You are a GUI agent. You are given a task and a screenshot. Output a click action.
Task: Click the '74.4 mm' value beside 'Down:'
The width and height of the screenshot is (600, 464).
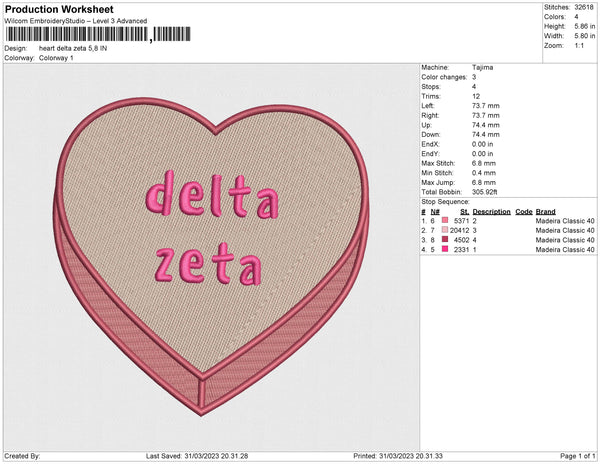point(486,134)
